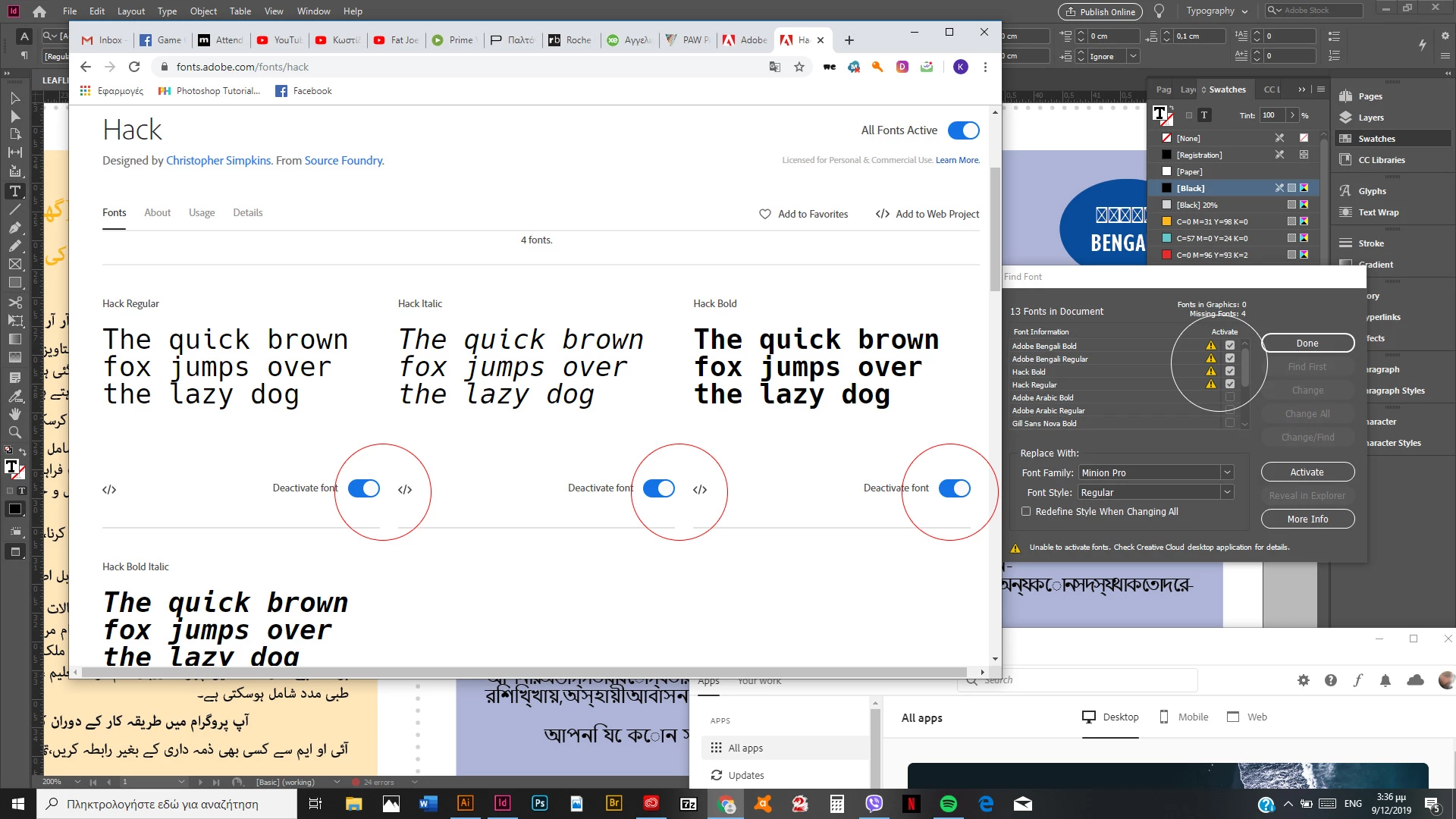Toggle the All Fonts Active switch

coord(963,130)
